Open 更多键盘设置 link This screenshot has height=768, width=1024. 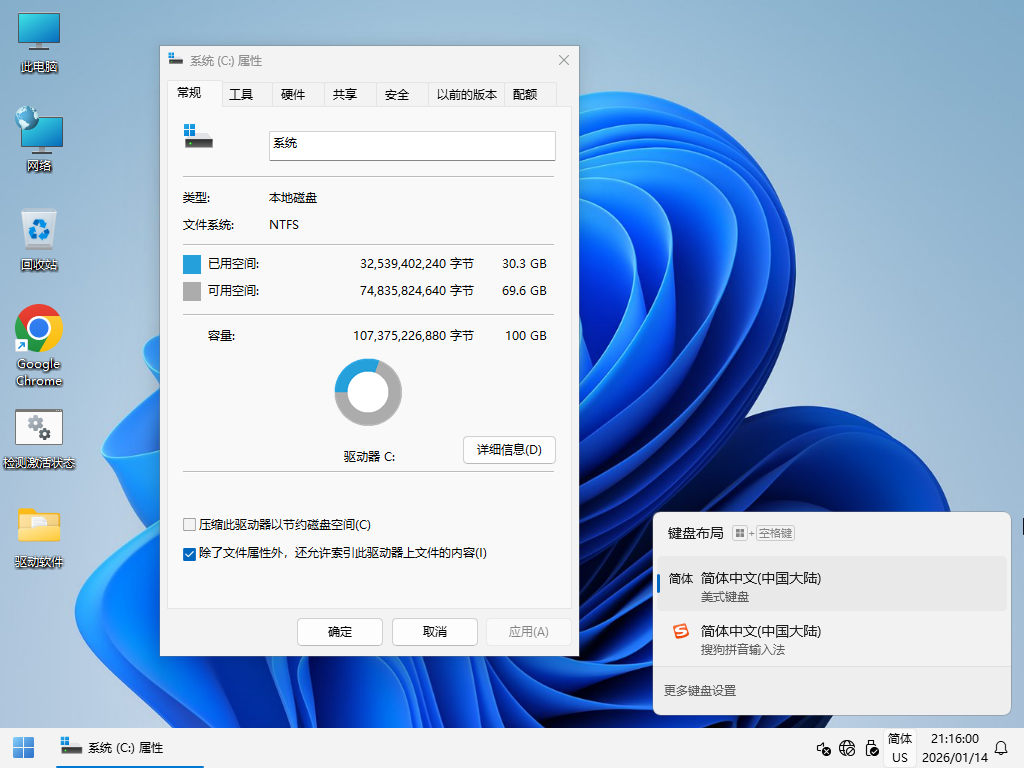[700, 690]
